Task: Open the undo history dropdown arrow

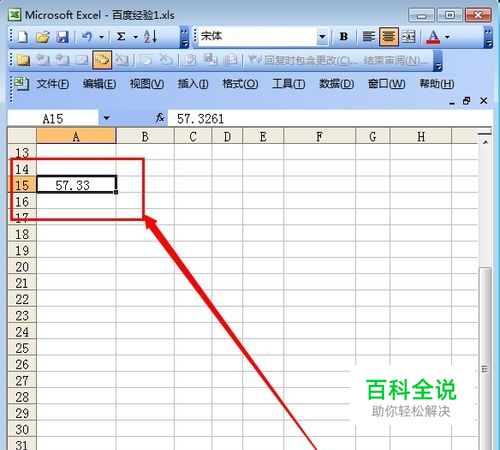Action: [x=101, y=37]
